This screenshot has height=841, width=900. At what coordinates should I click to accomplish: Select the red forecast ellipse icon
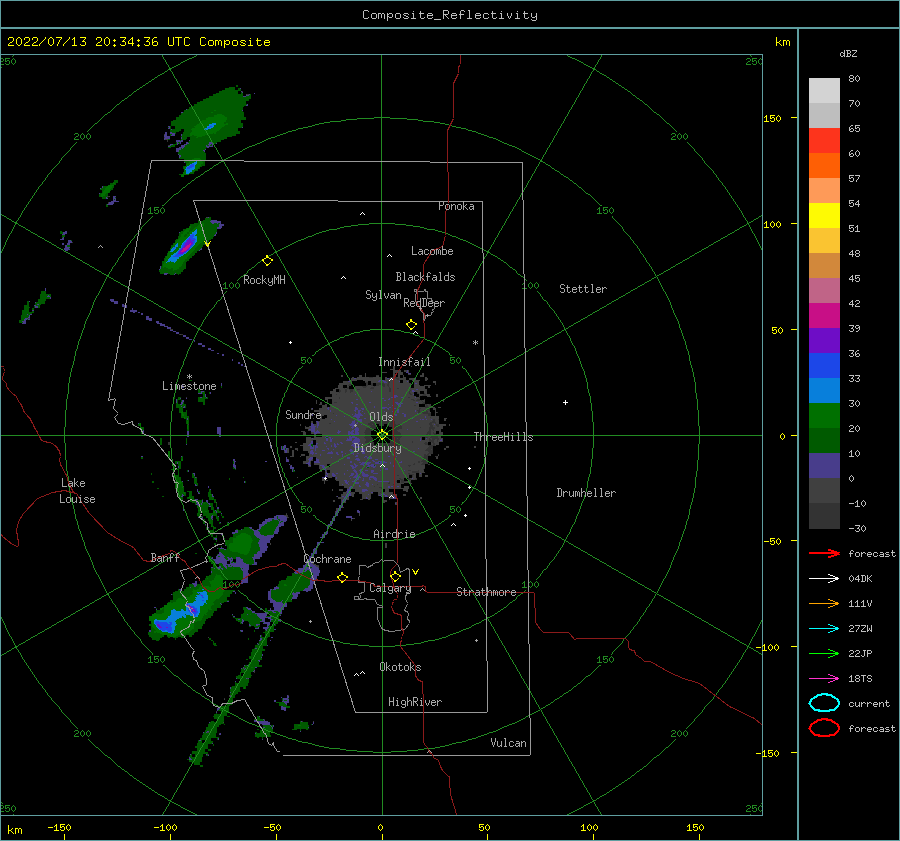(x=824, y=728)
